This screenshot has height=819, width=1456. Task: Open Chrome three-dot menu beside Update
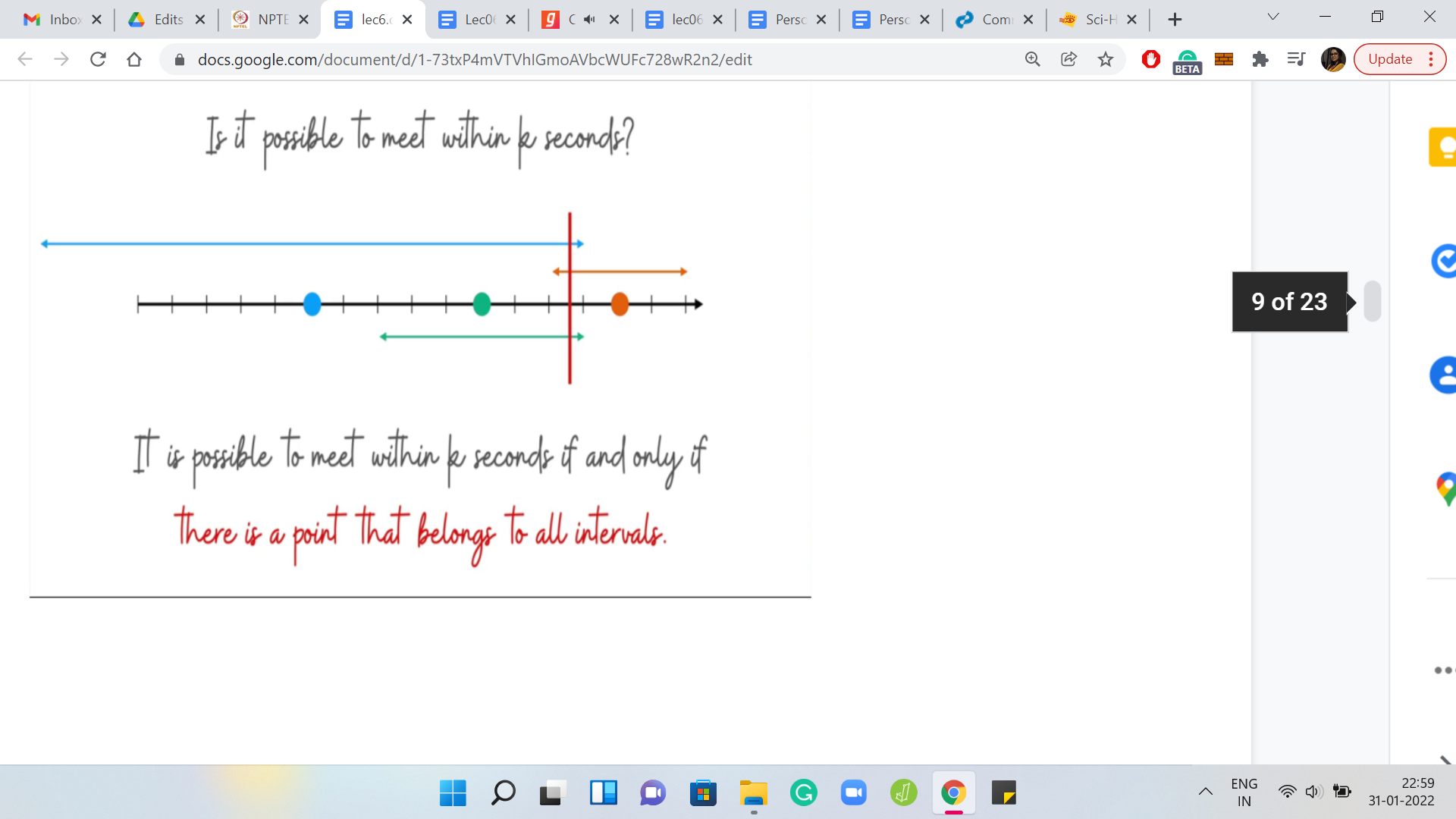[1431, 59]
